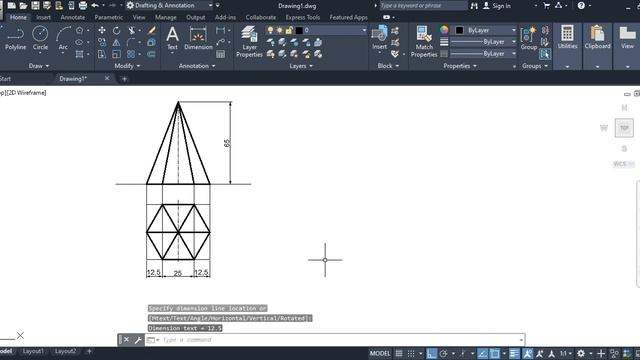This screenshot has height=360, width=640.
Task: Select the Copy tool in Modify panel
Action: (102, 42)
